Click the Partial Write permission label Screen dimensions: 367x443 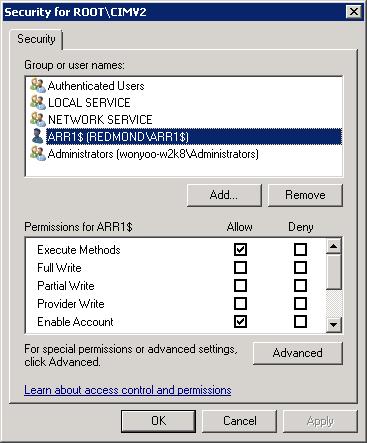tap(66, 286)
